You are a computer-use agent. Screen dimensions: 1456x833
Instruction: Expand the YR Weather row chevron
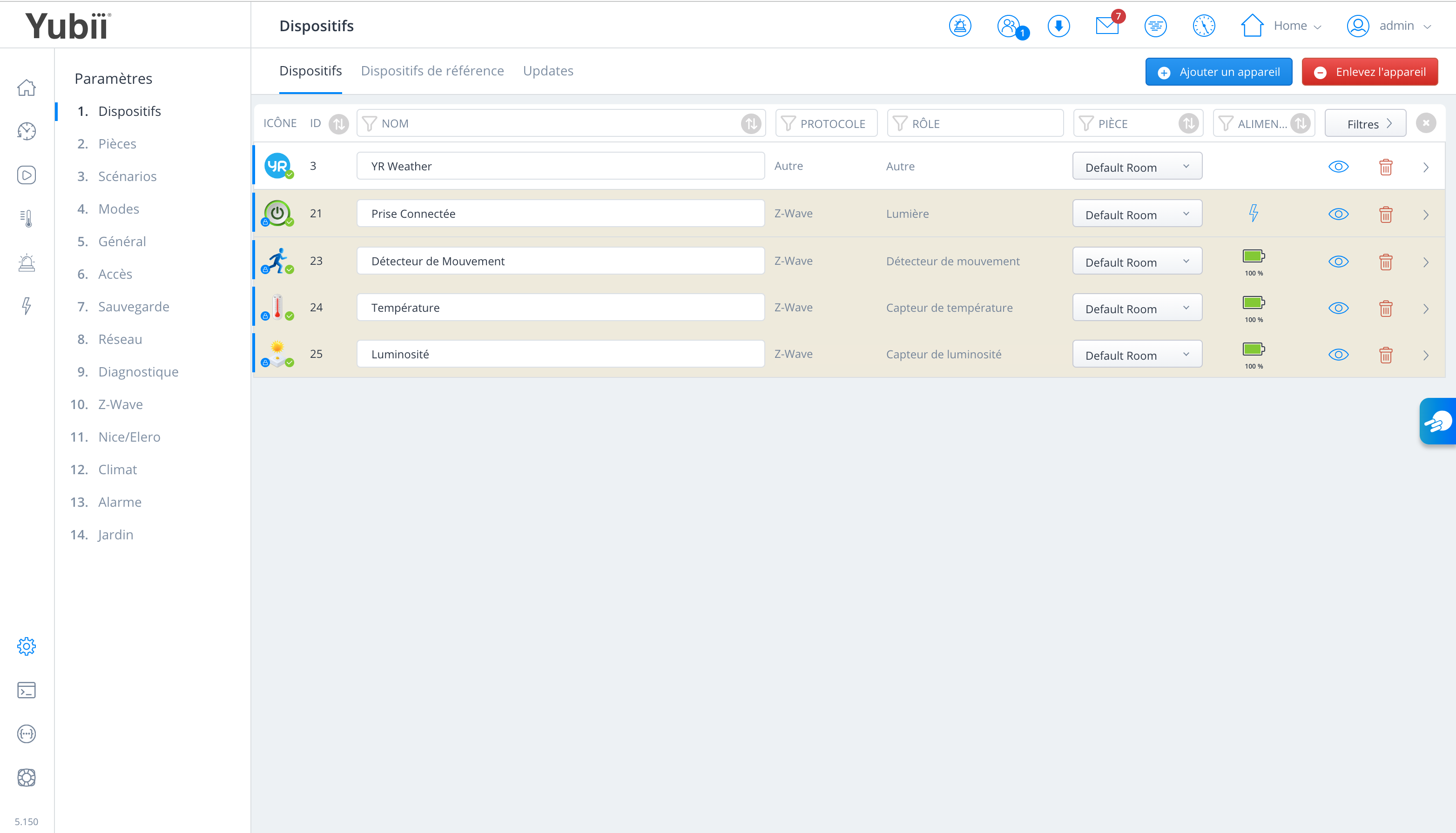coord(1426,167)
